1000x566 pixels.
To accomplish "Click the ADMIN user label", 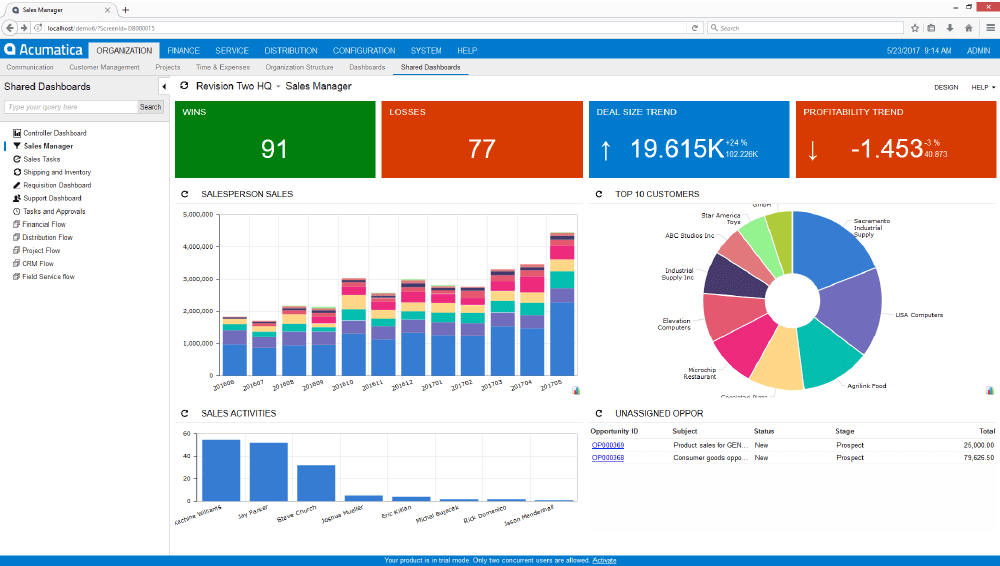I will point(978,50).
